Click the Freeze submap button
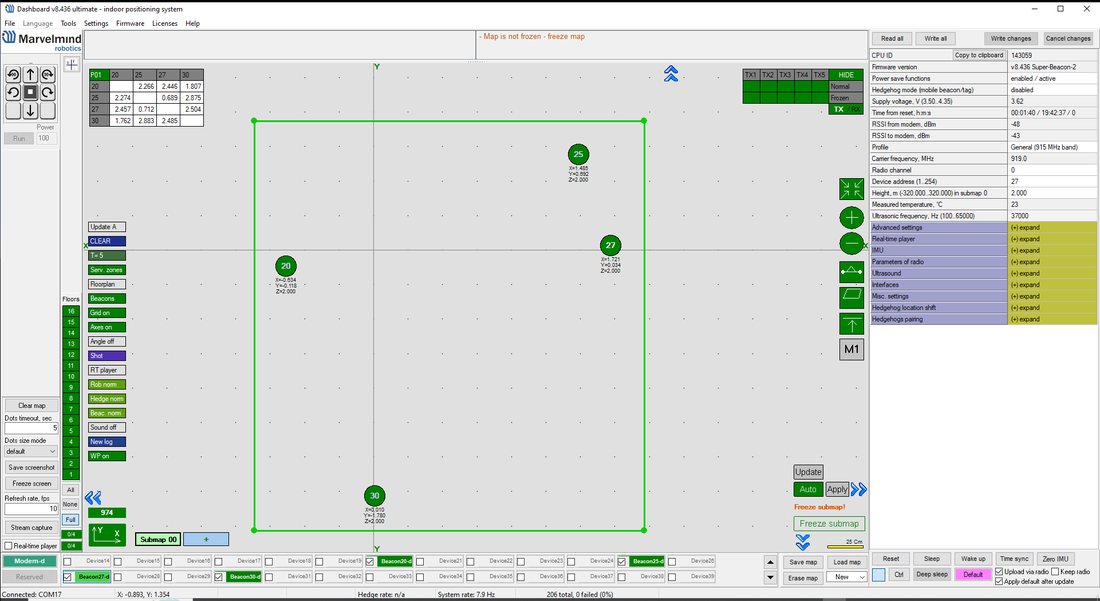Image resolution: width=1100 pixels, height=601 pixels. point(829,523)
